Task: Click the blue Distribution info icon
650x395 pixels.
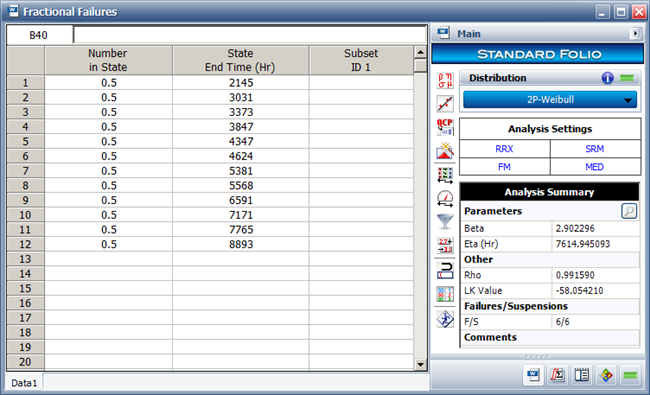Action: [607, 78]
